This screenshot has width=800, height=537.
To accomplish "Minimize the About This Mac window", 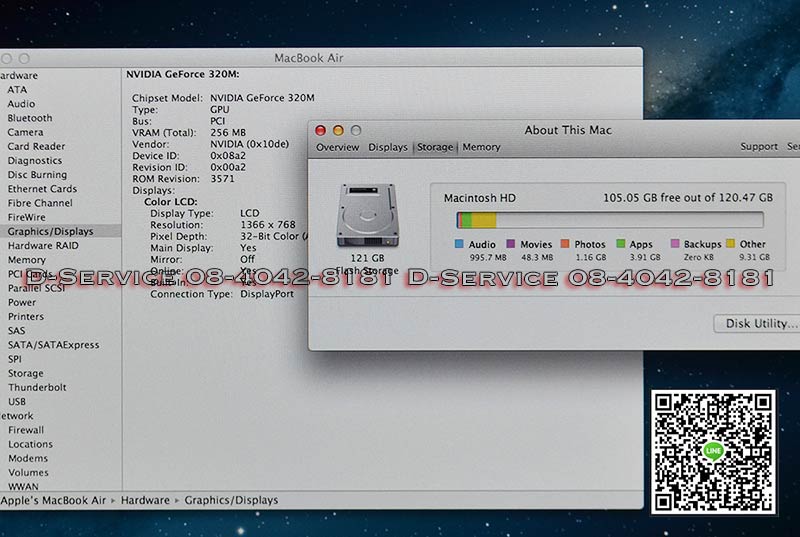I will click(x=338, y=131).
